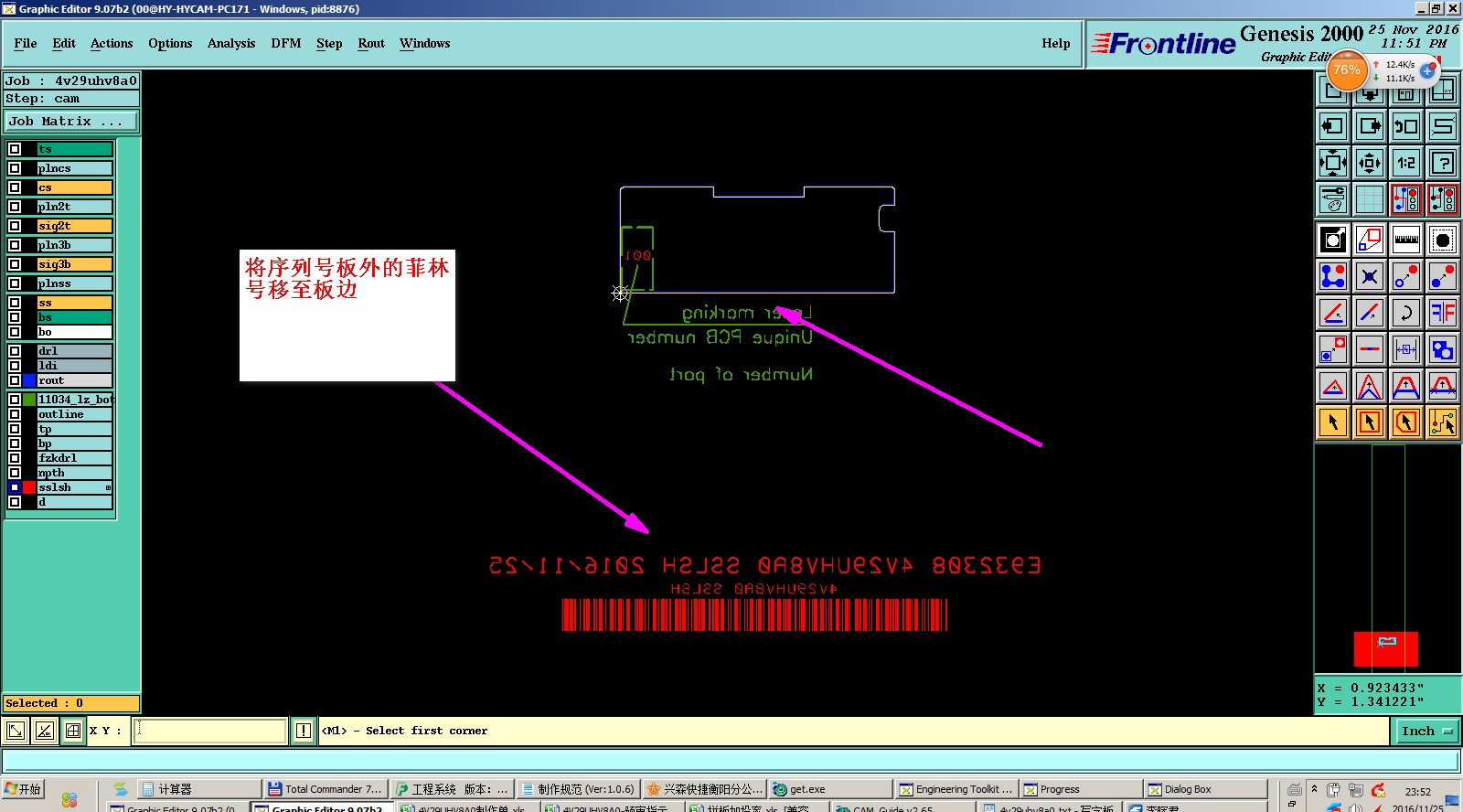Toggle visibility checkbox for layer ts

click(15, 149)
